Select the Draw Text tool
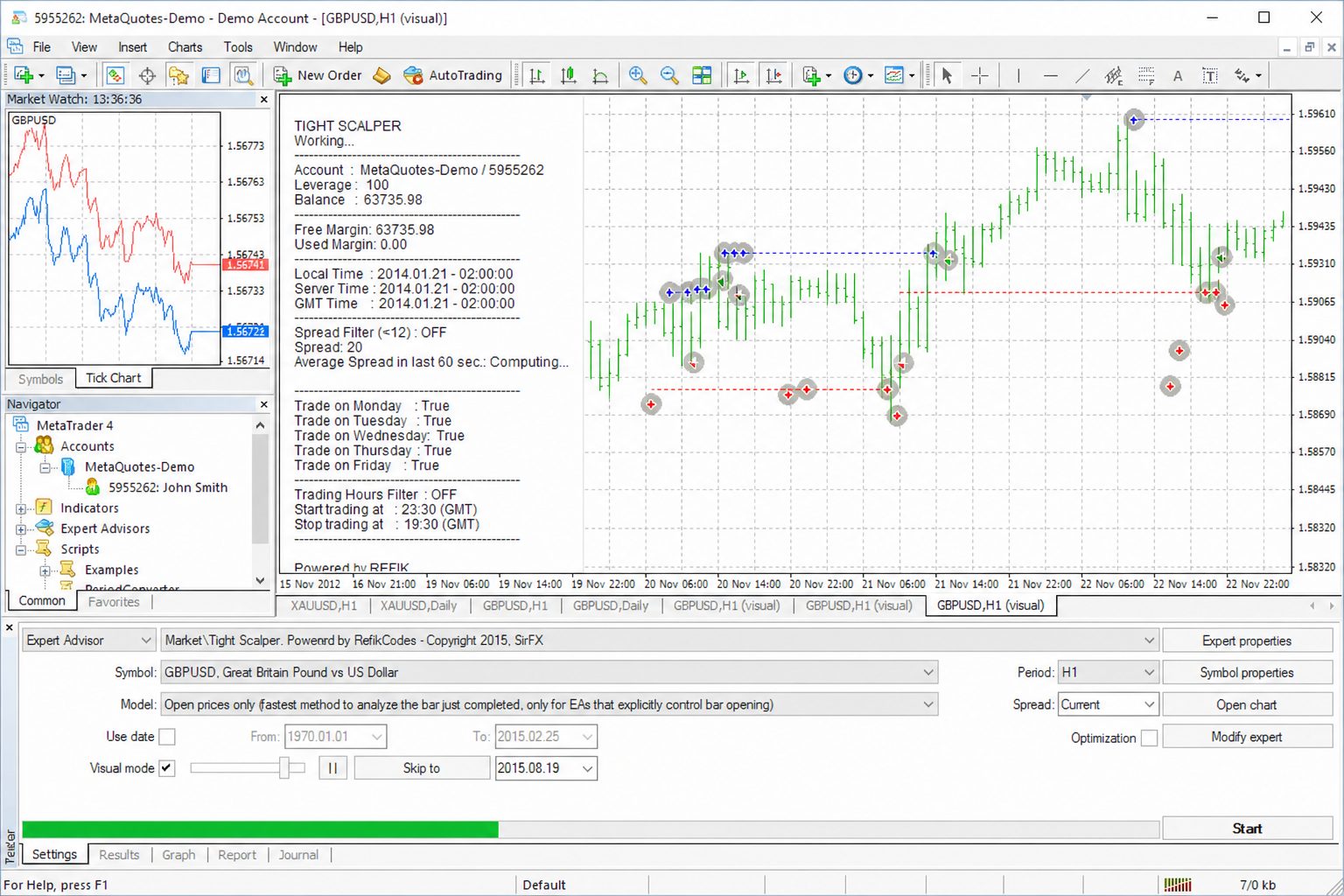The height and width of the screenshot is (896, 1344). click(x=1178, y=75)
